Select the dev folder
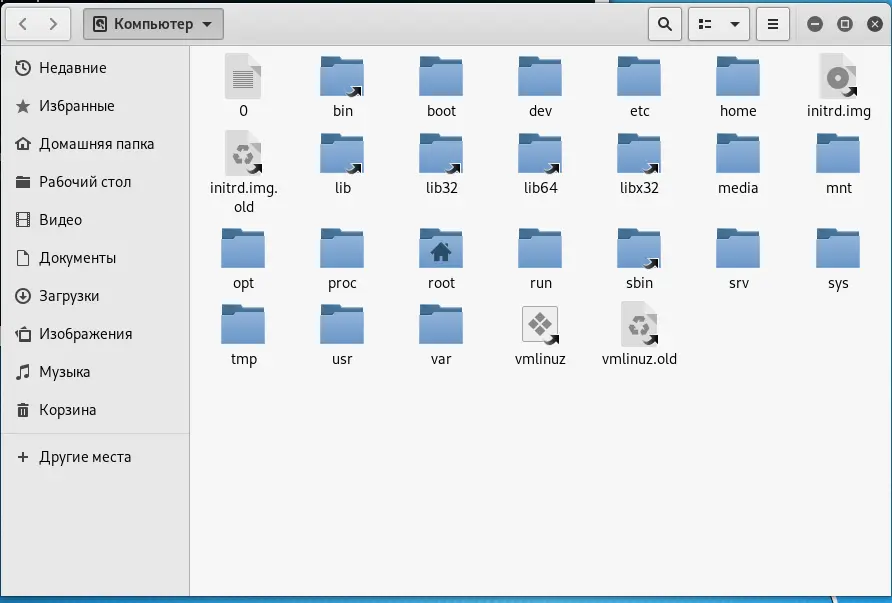892x603 pixels. pyautogui.click(x=540, y=85)
